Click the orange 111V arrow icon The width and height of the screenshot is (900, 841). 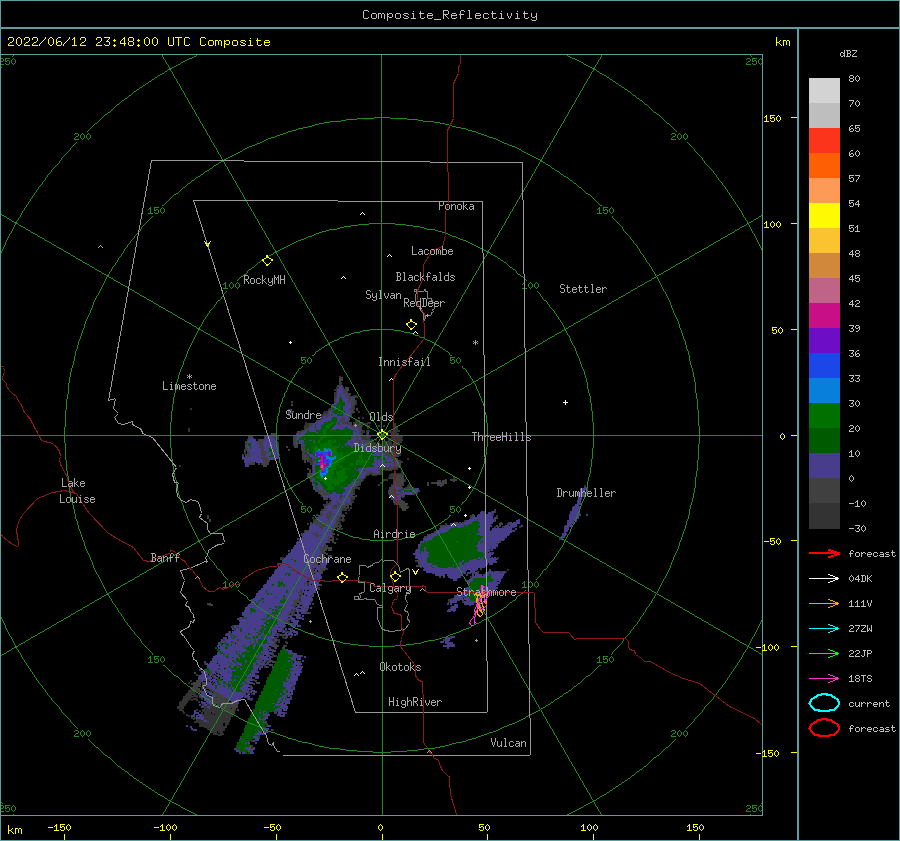824,603
